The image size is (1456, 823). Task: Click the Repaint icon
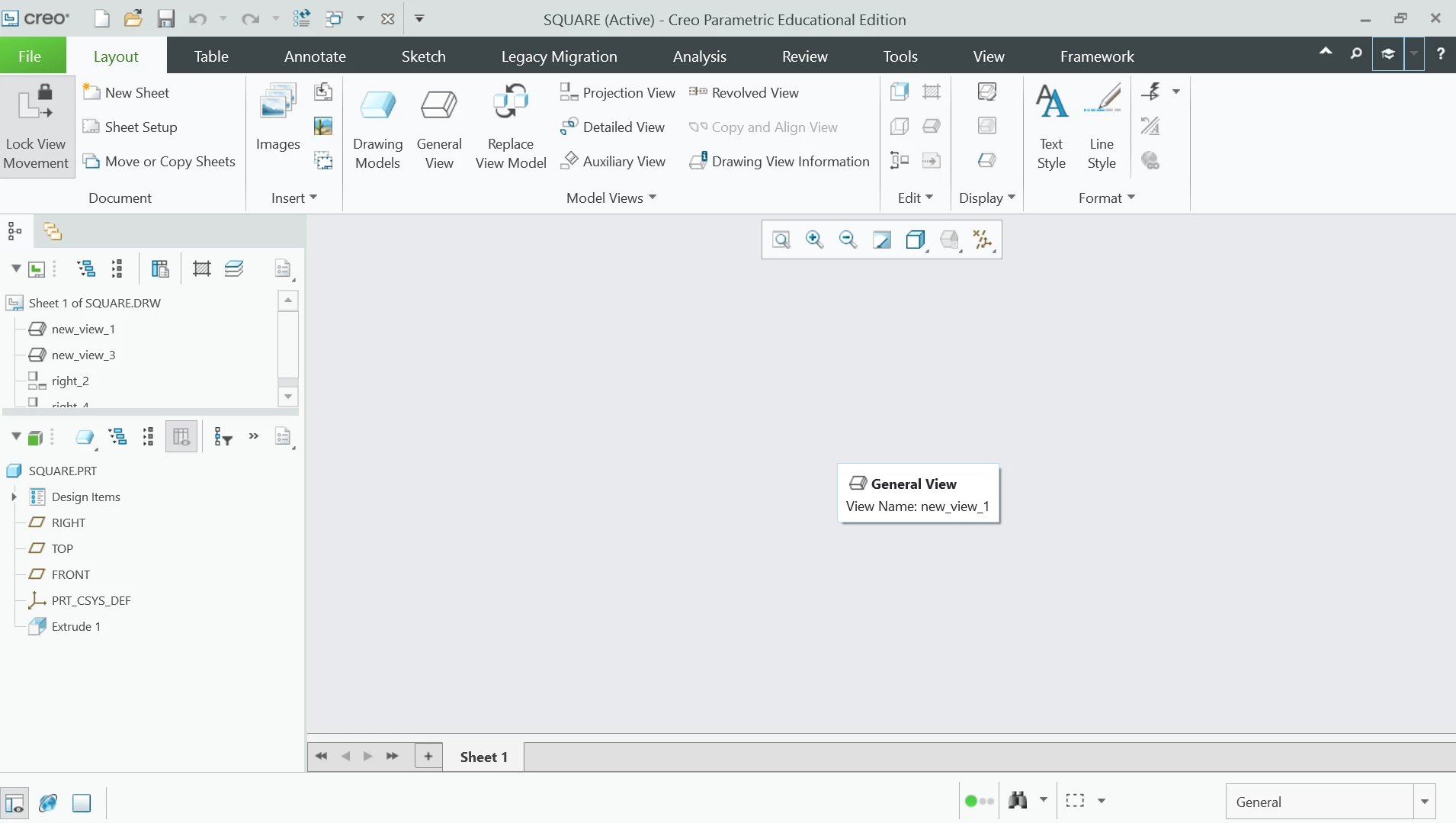click(882, 240)
